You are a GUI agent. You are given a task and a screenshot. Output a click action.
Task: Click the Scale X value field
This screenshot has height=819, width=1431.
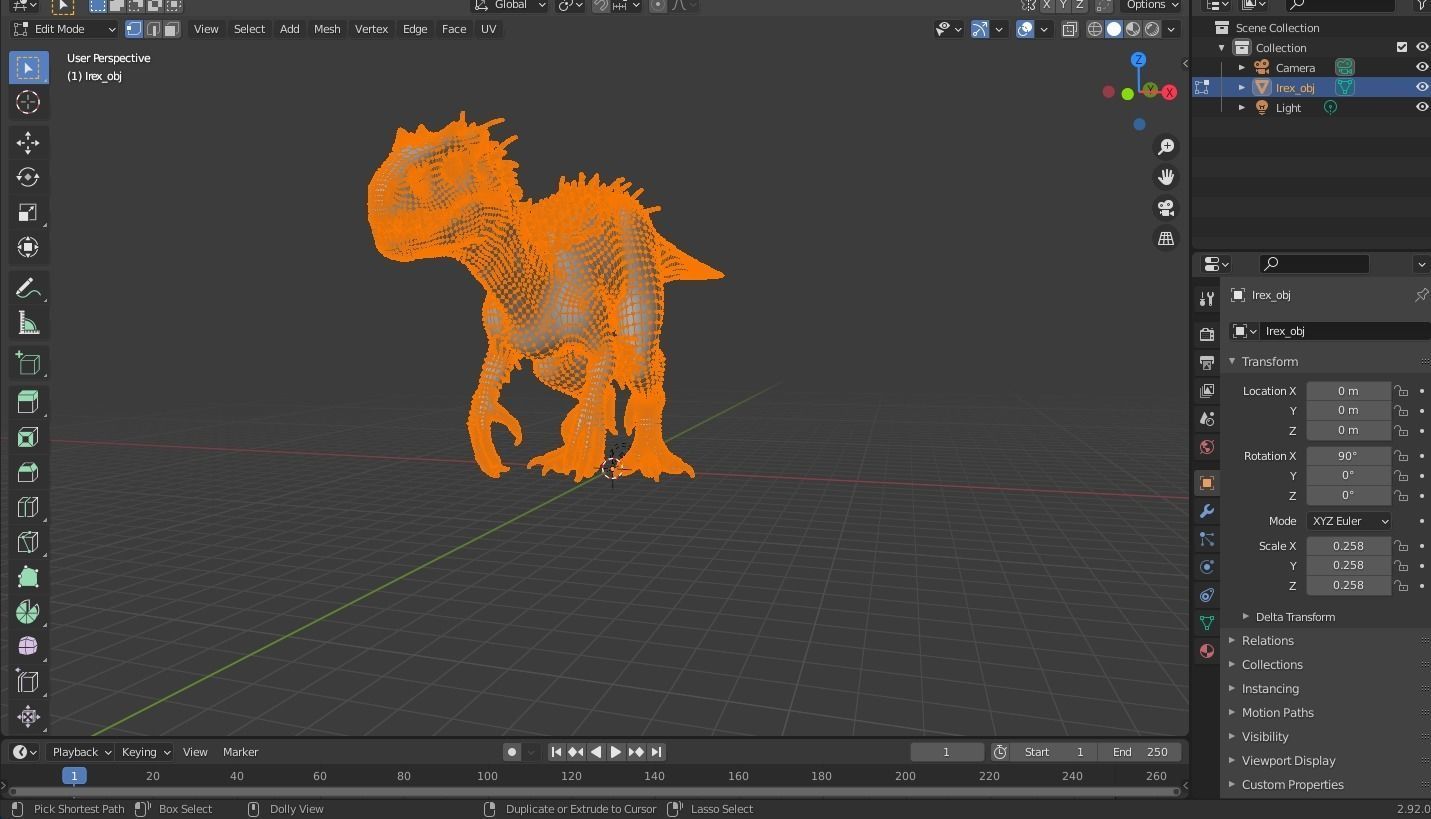[1348, 546]
